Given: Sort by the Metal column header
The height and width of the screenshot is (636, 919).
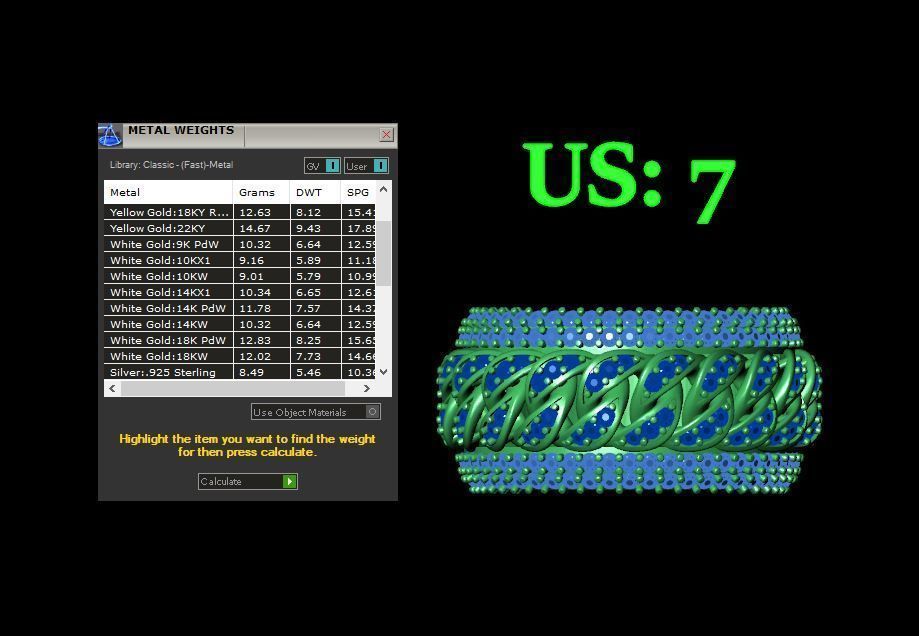Looking at the screenshot, I should (x=168, y=192).
